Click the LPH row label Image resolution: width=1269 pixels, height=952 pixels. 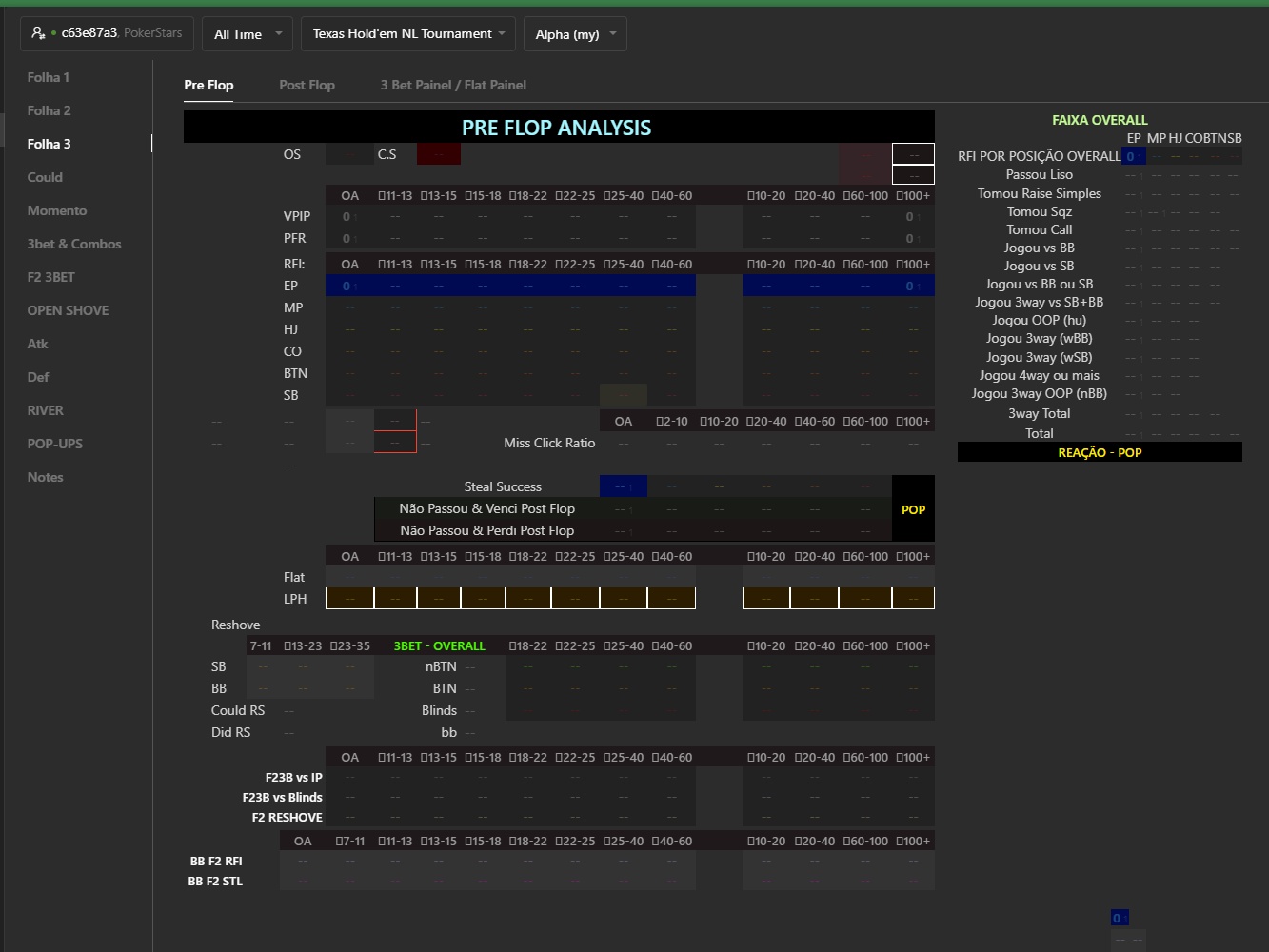(295, 599)
